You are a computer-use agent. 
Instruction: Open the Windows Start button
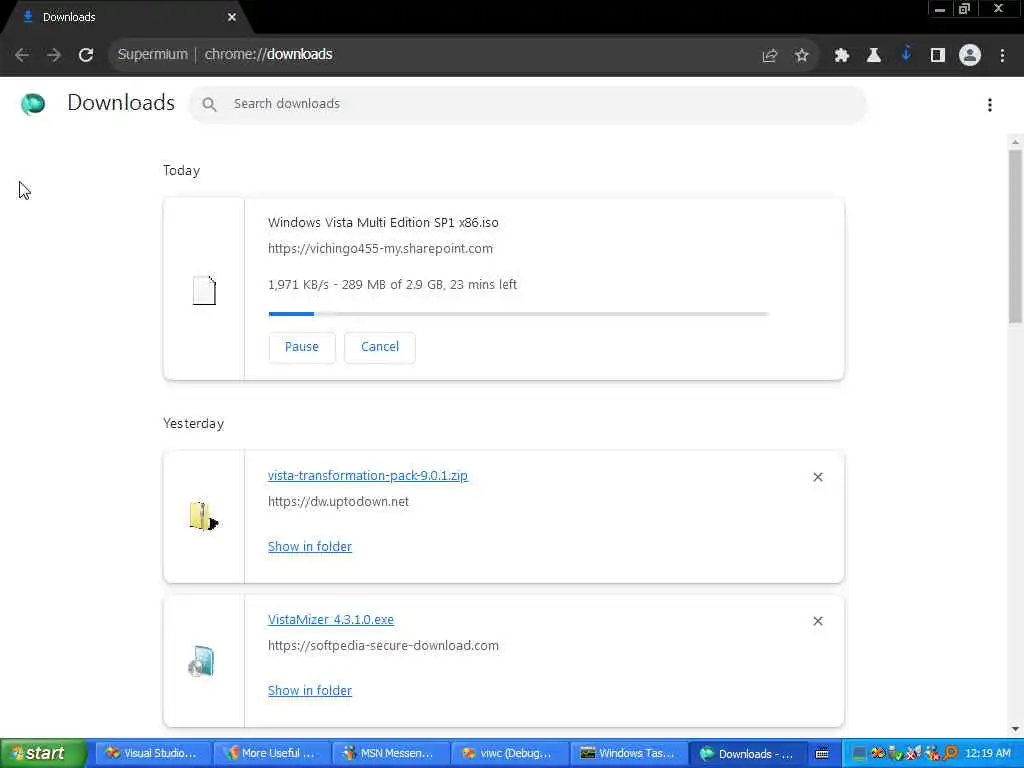pos(43,753)
